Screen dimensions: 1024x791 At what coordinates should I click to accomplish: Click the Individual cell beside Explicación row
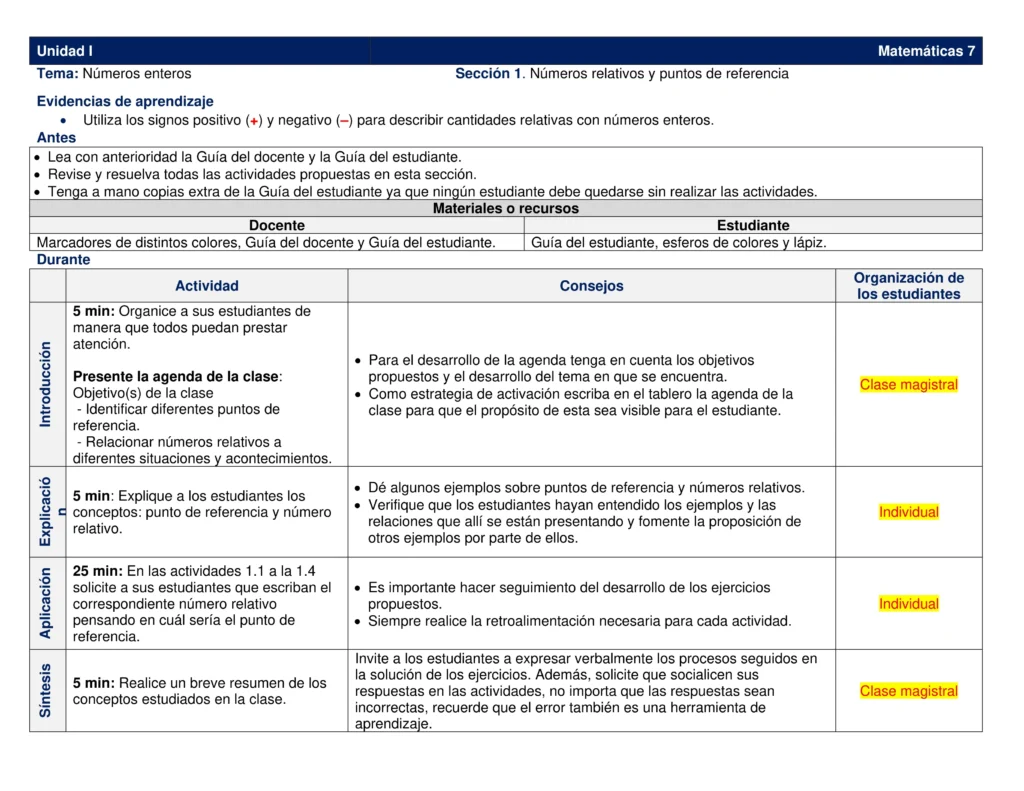(908, 512)
